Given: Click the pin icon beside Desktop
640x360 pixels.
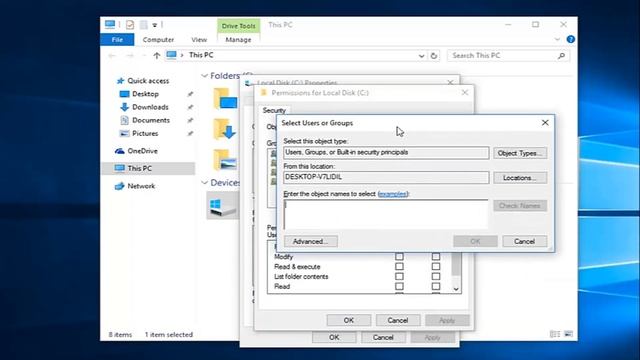Looking at the screenshot, I should coord(190,94).
